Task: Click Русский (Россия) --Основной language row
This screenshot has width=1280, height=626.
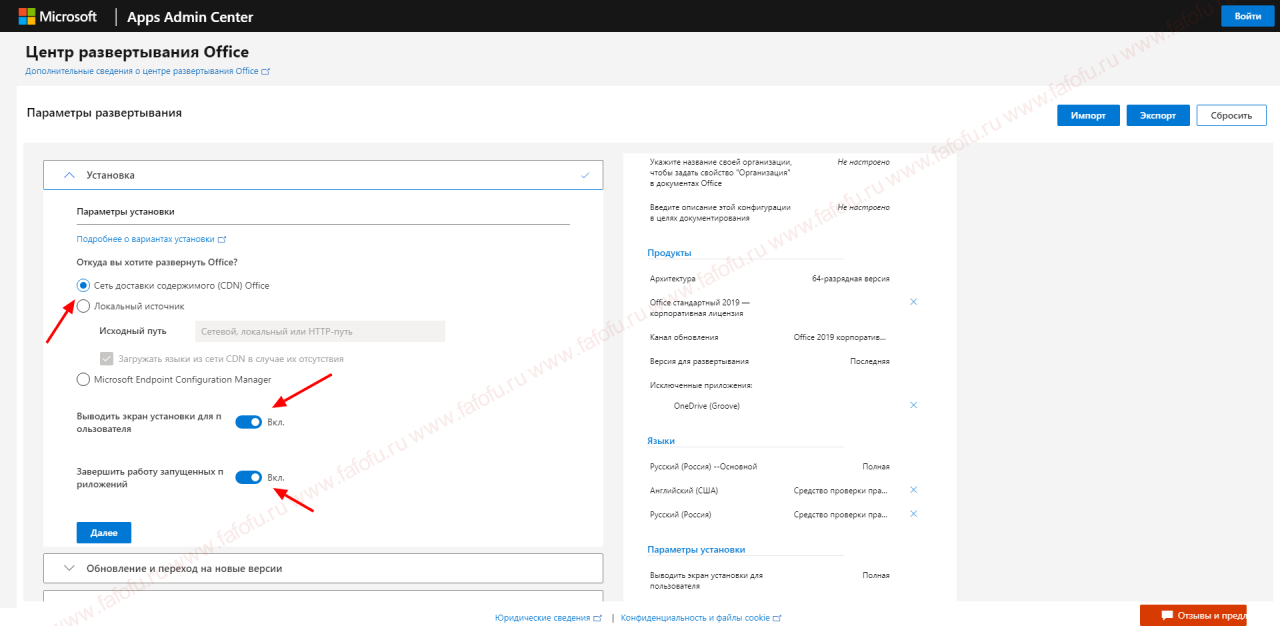Action: 769,466
